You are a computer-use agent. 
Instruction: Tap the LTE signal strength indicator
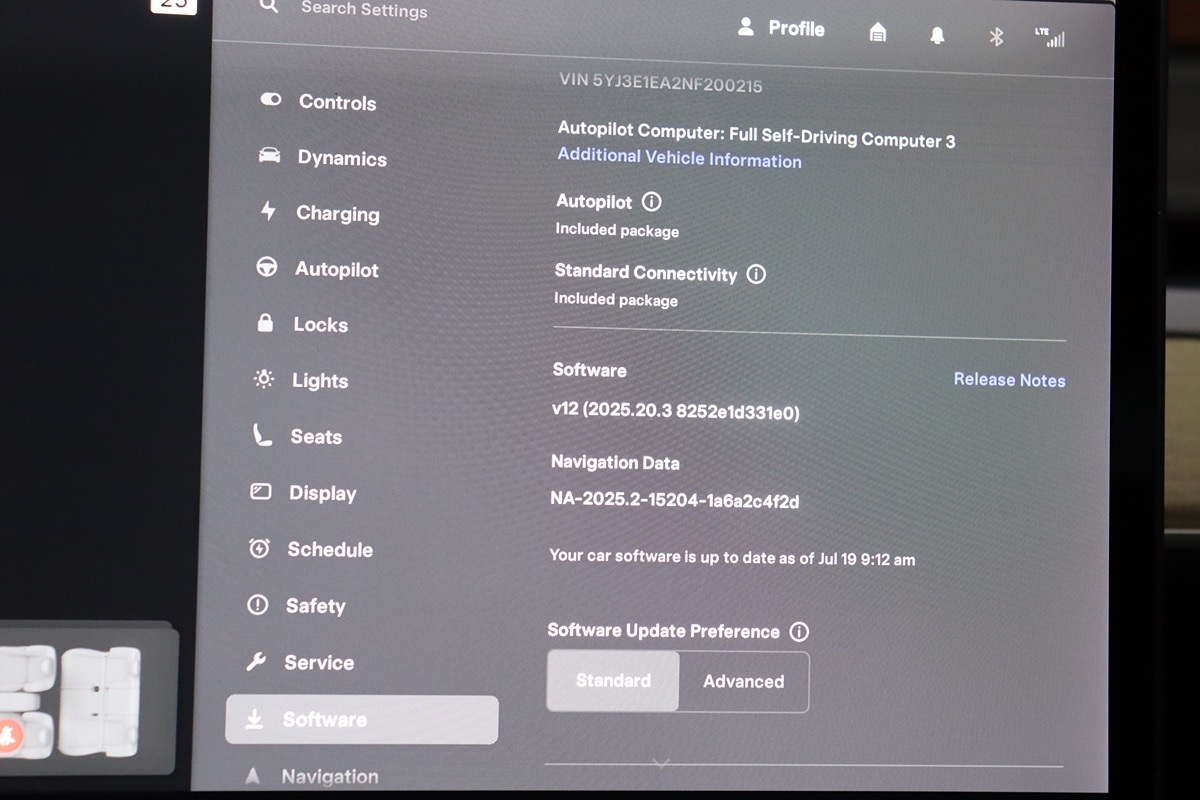[1051, 38]
